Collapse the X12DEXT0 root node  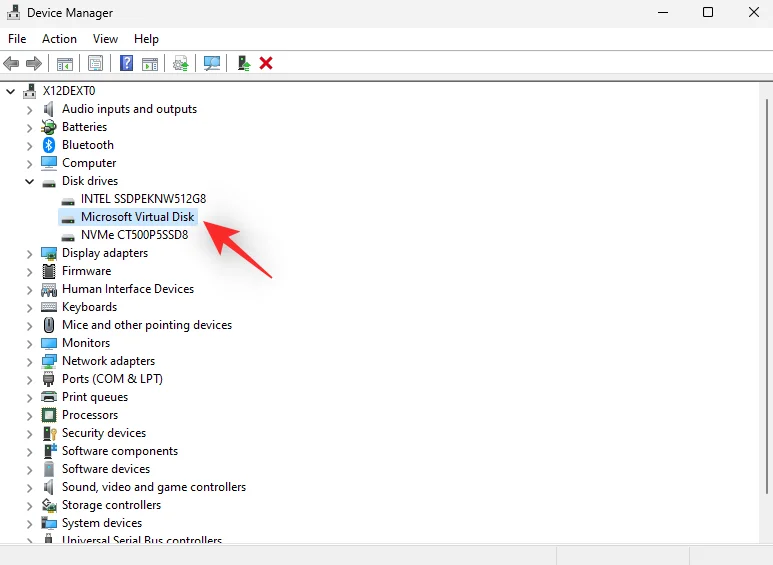pyautogui.click(x=10, y=91)
